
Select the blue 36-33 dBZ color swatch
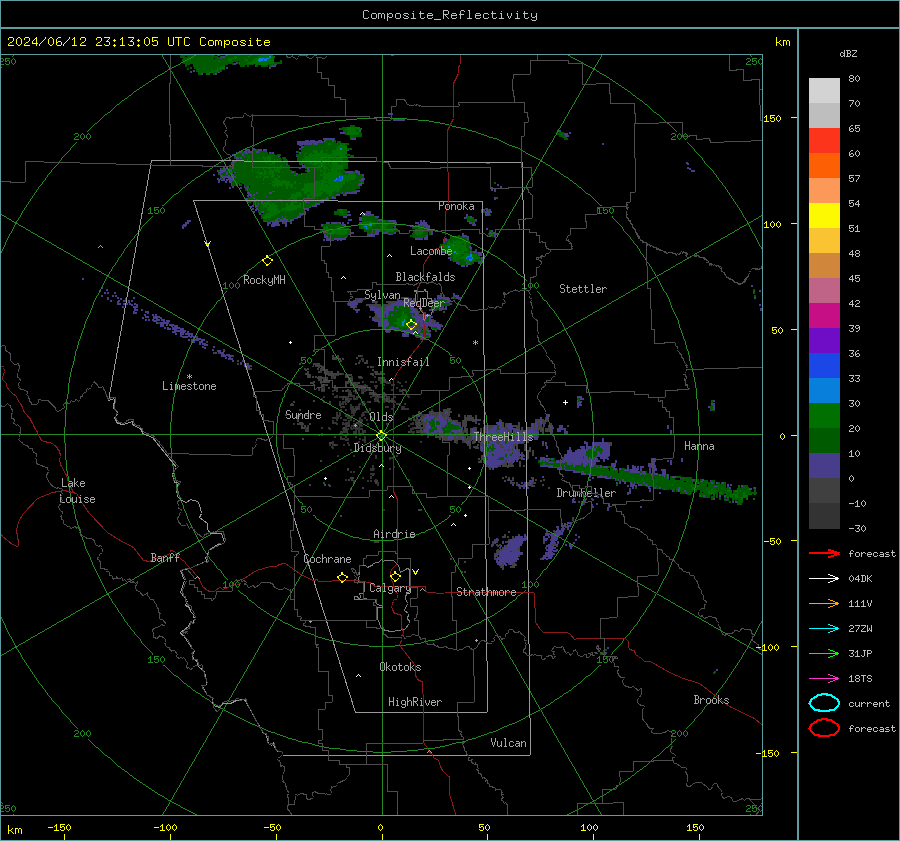click(824, 366)
